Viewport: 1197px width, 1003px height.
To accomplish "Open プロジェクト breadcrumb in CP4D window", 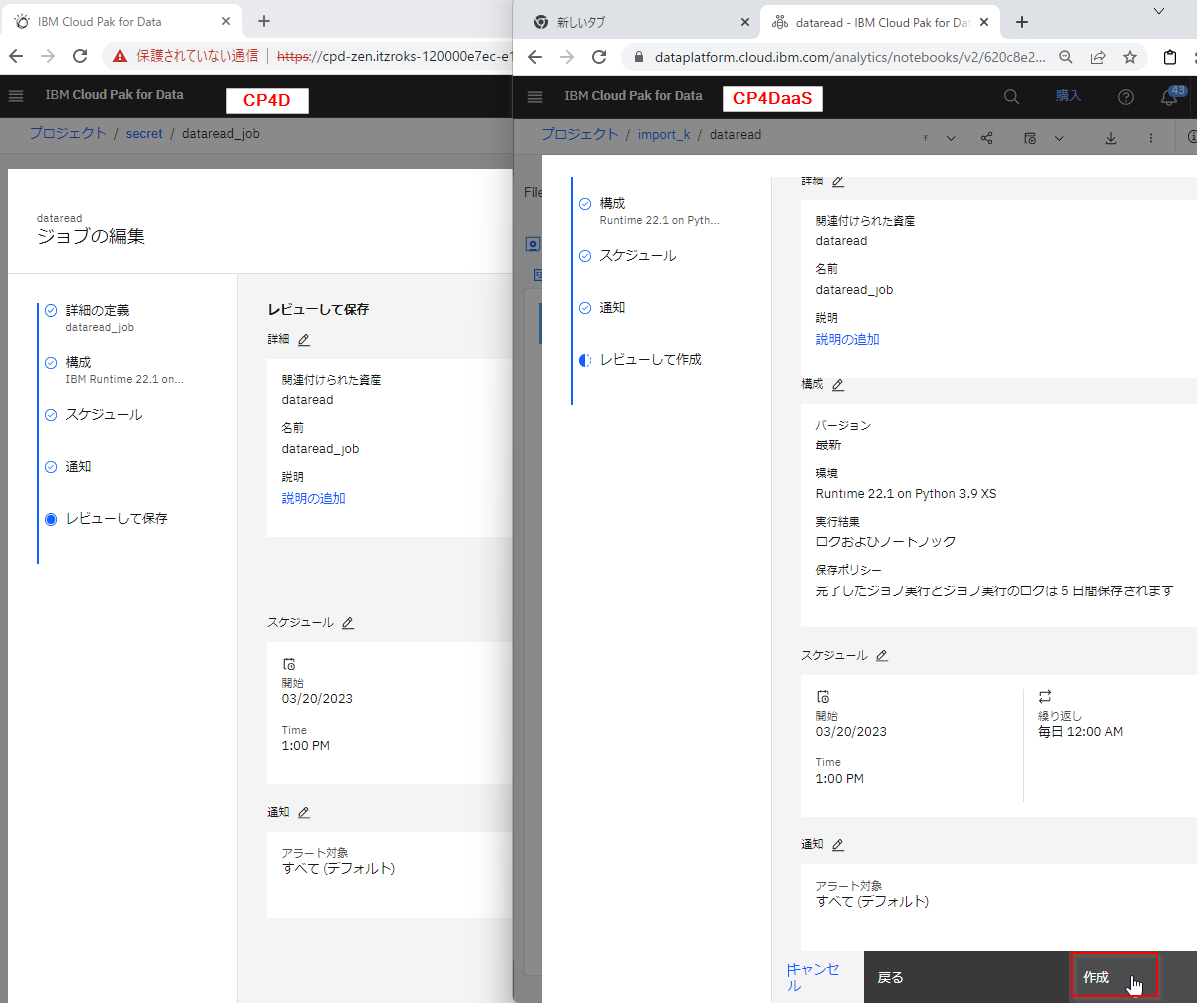I will click(68, 133).
